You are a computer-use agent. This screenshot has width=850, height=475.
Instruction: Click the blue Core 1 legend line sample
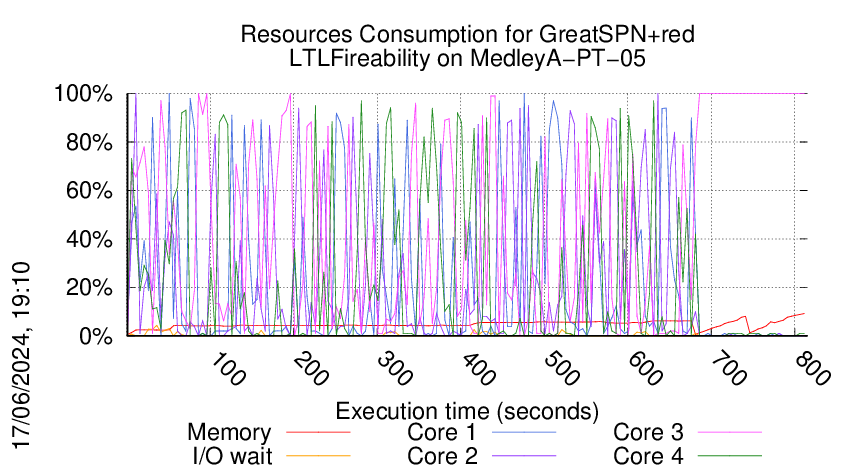[x=524, y=432]
